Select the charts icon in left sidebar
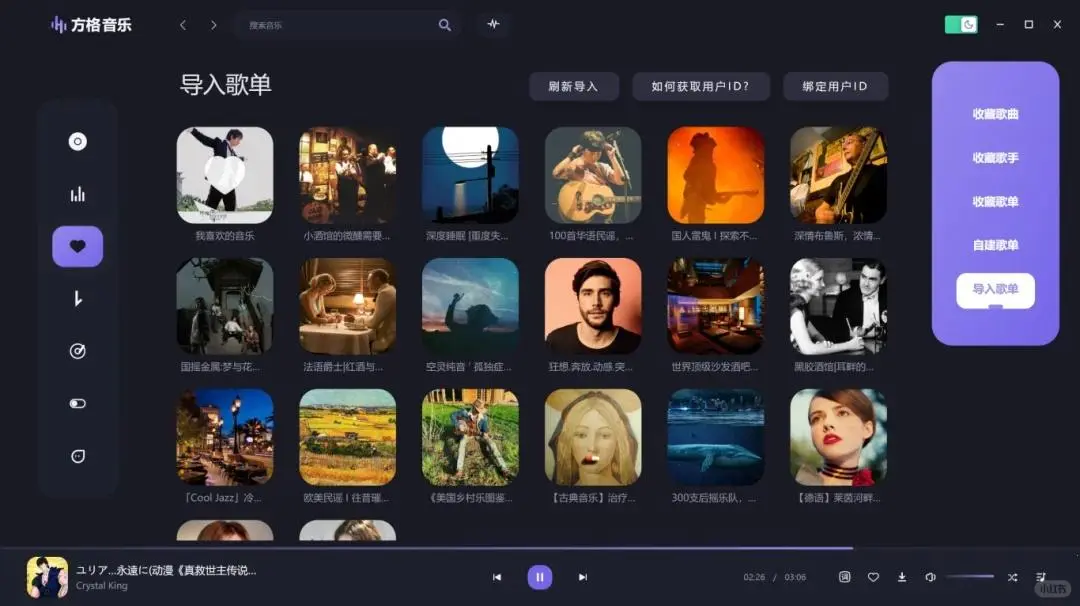 (78, 193)
